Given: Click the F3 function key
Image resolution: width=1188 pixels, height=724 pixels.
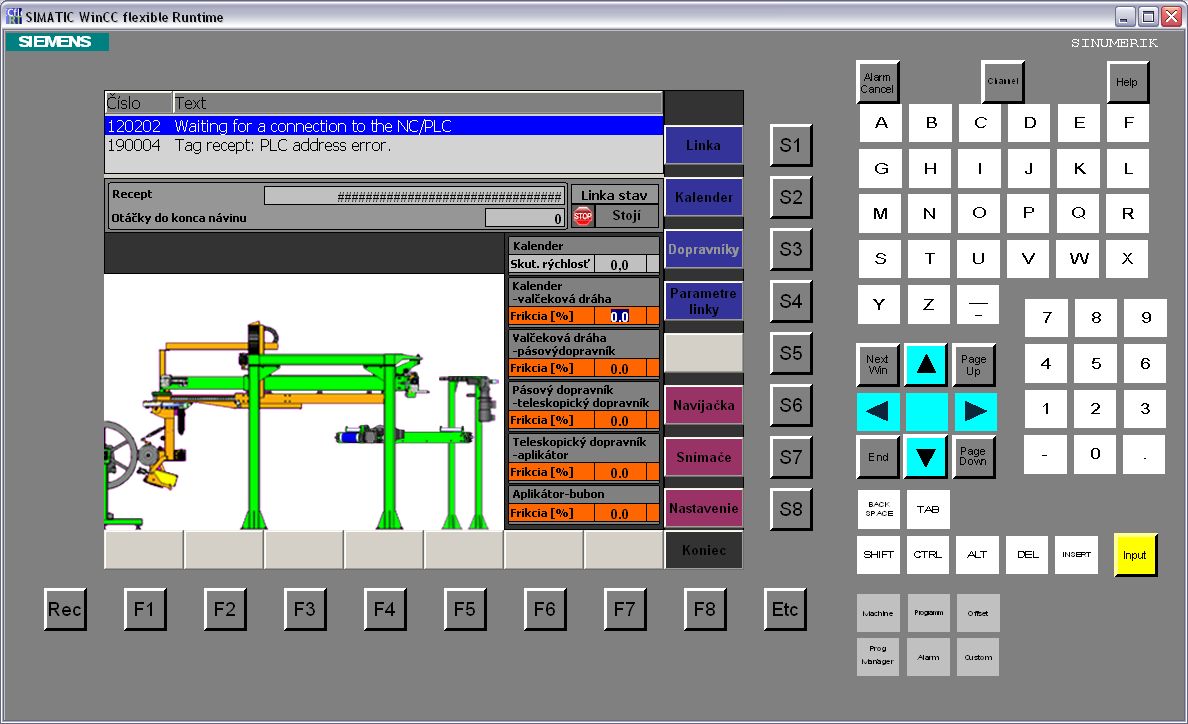Looking at the screenshot, I should [305, 609].
